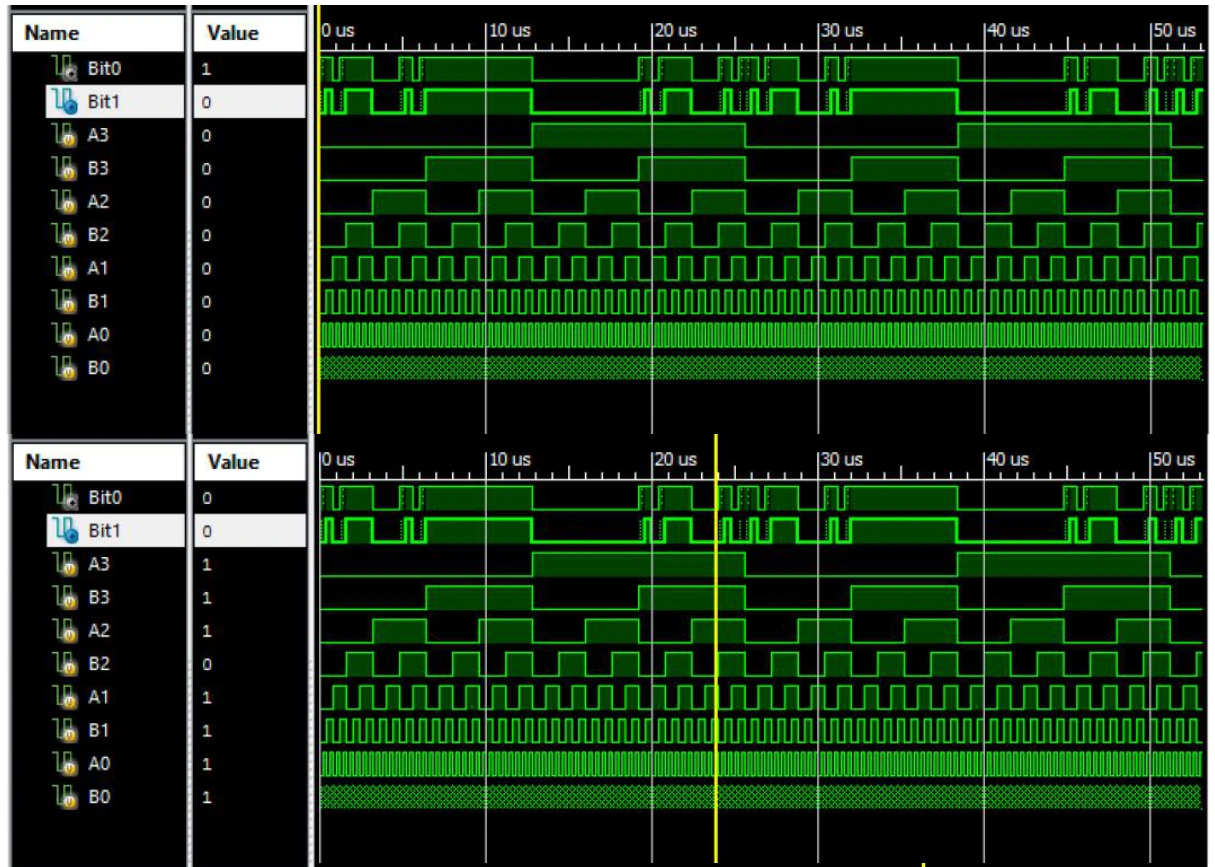1215x867 pixels.
Task: Click the 30 us mark on upper time ruler
Action: coord(843,31)
